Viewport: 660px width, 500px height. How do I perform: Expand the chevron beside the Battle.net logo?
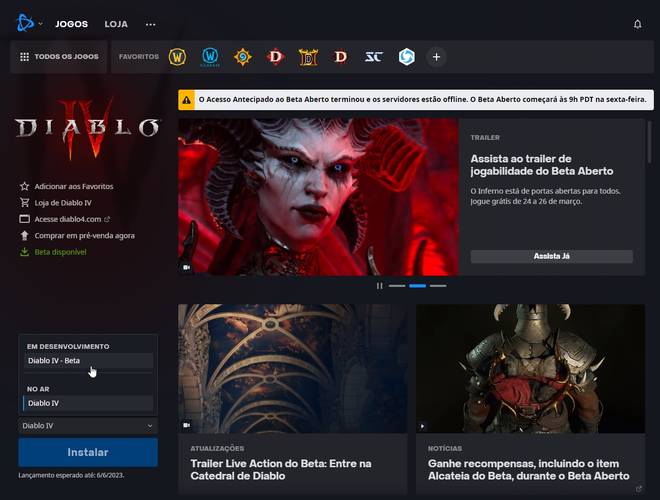40,24
